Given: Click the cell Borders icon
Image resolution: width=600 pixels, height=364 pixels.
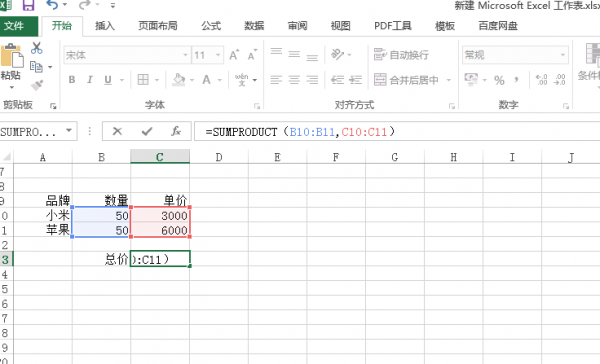Looking at the screenshot, I should click(143, 80).
